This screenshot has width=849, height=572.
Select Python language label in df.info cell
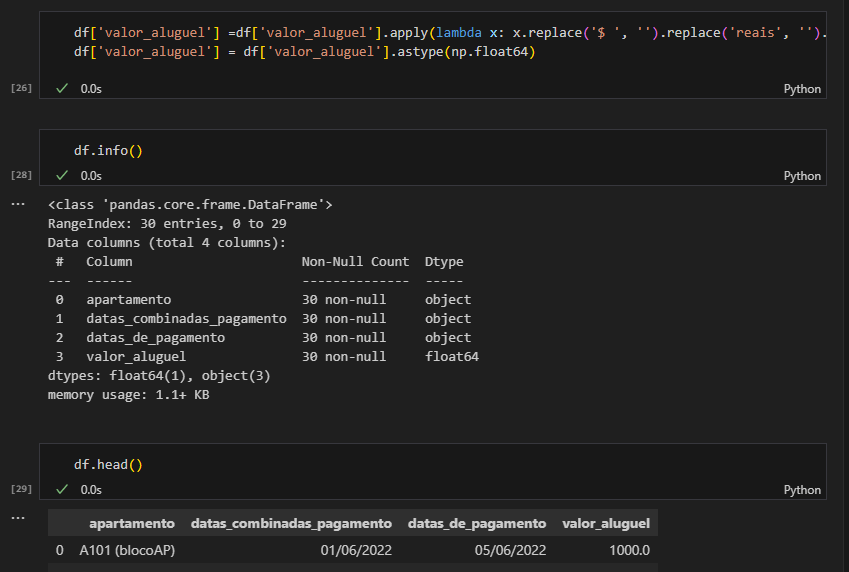(x=802, y=176)
